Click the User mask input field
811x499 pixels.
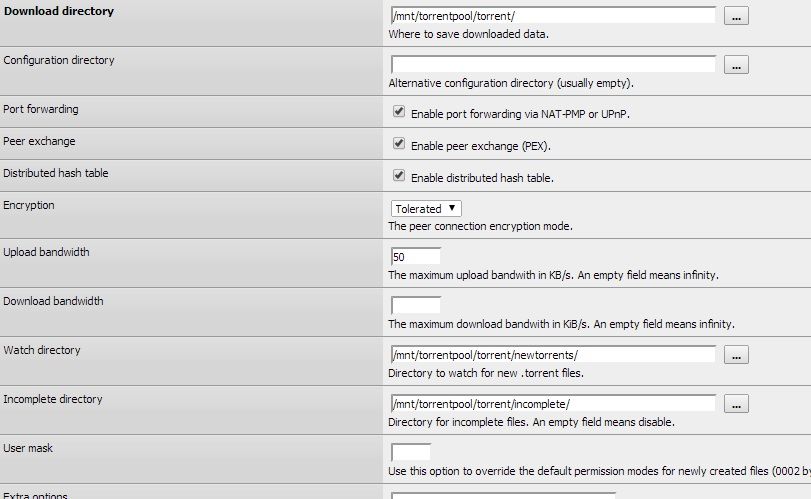click(411, 452)
